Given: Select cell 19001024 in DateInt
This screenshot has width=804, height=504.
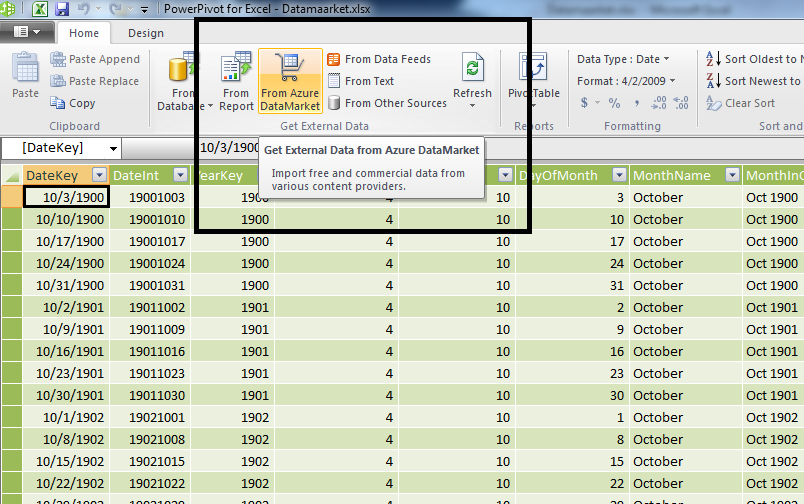Looking at the screenshot, I should click(x=150, y=264).
